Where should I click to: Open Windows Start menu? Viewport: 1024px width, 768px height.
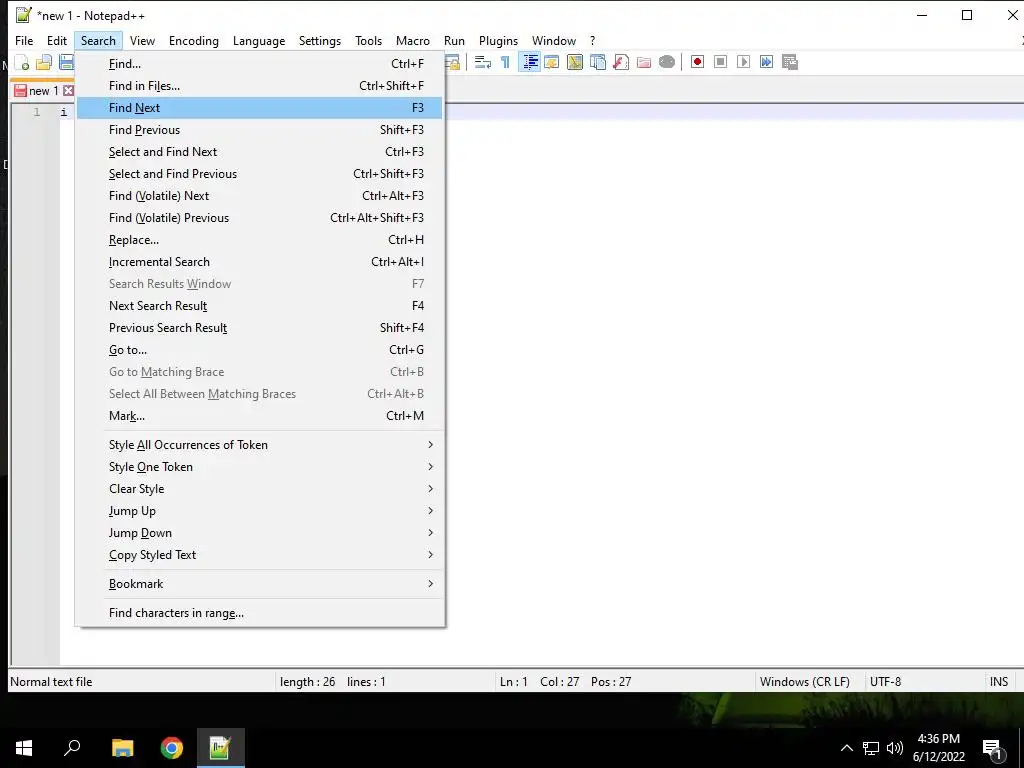tap(24, 748)
